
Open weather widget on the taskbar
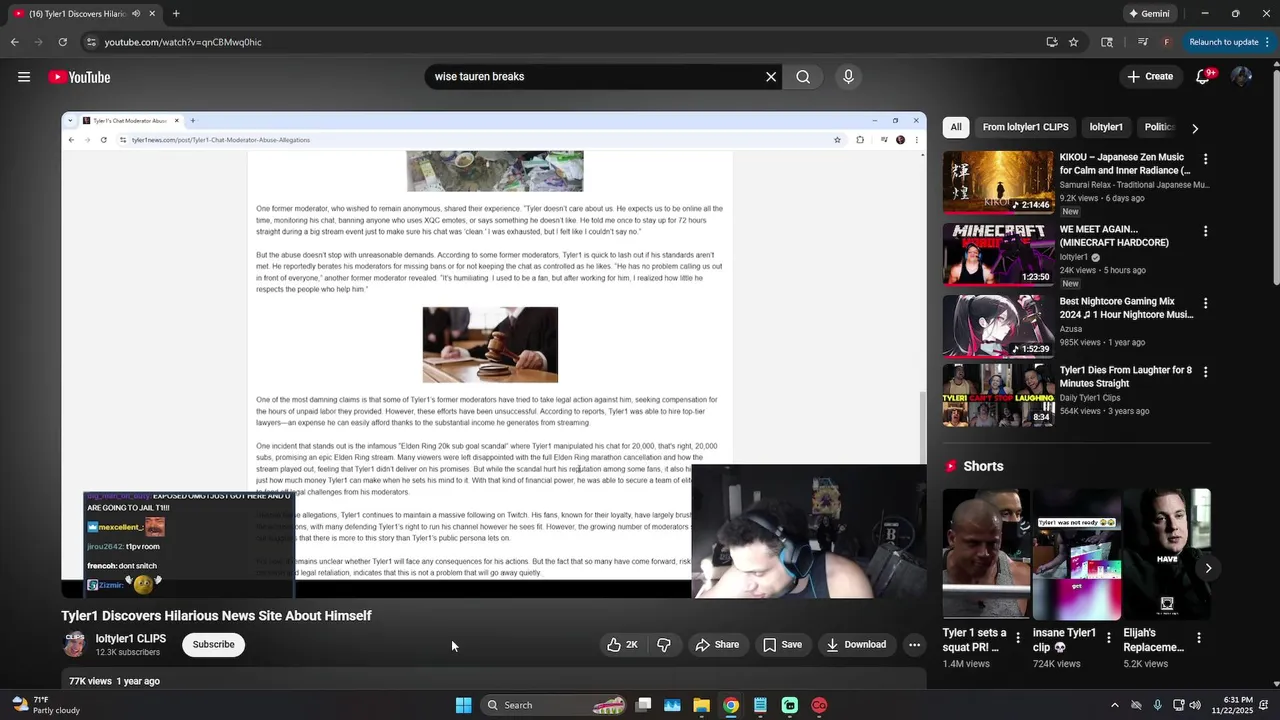coord(45,705)
